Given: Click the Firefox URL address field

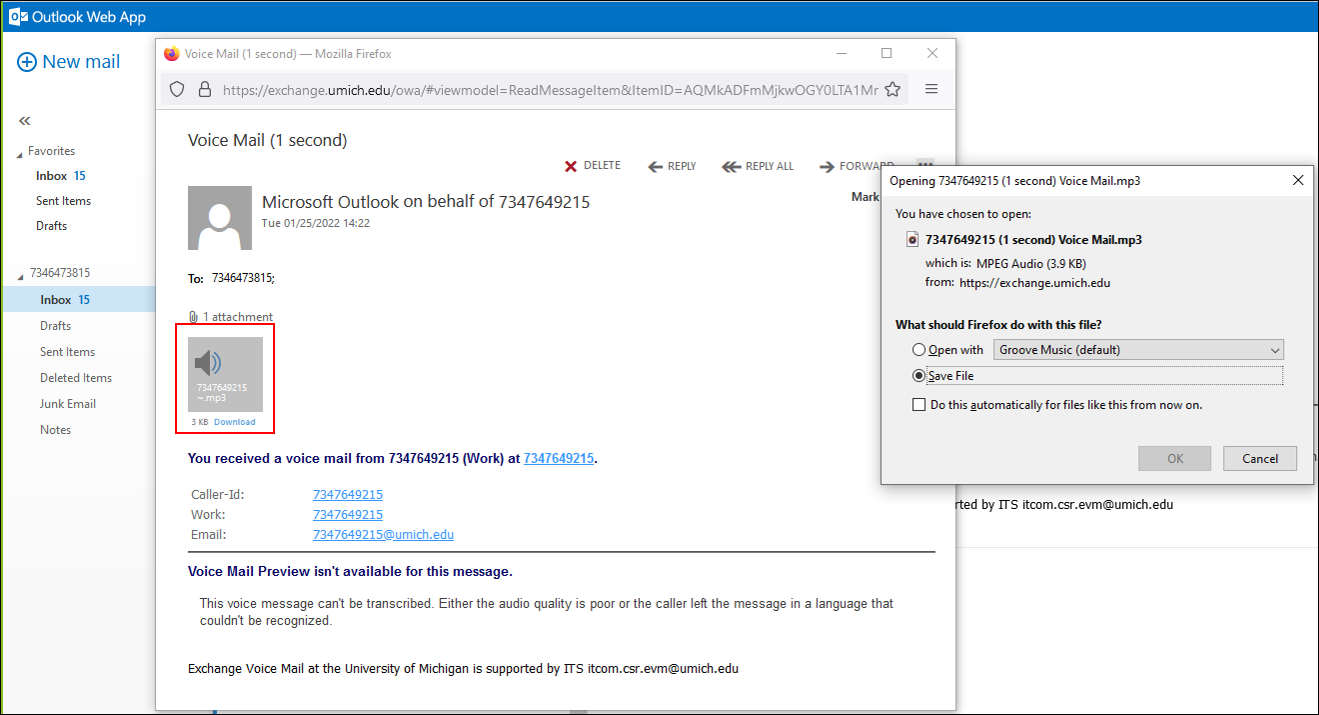Looking at the screenshot, I should point(550,90).
